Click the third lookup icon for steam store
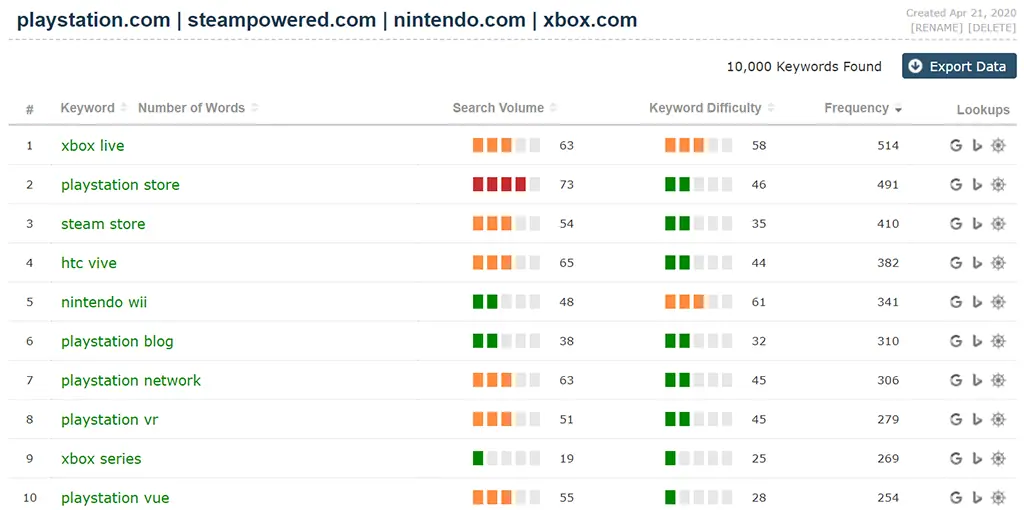The height and width of the screenshot is (510, 1024). pos(998,224)
